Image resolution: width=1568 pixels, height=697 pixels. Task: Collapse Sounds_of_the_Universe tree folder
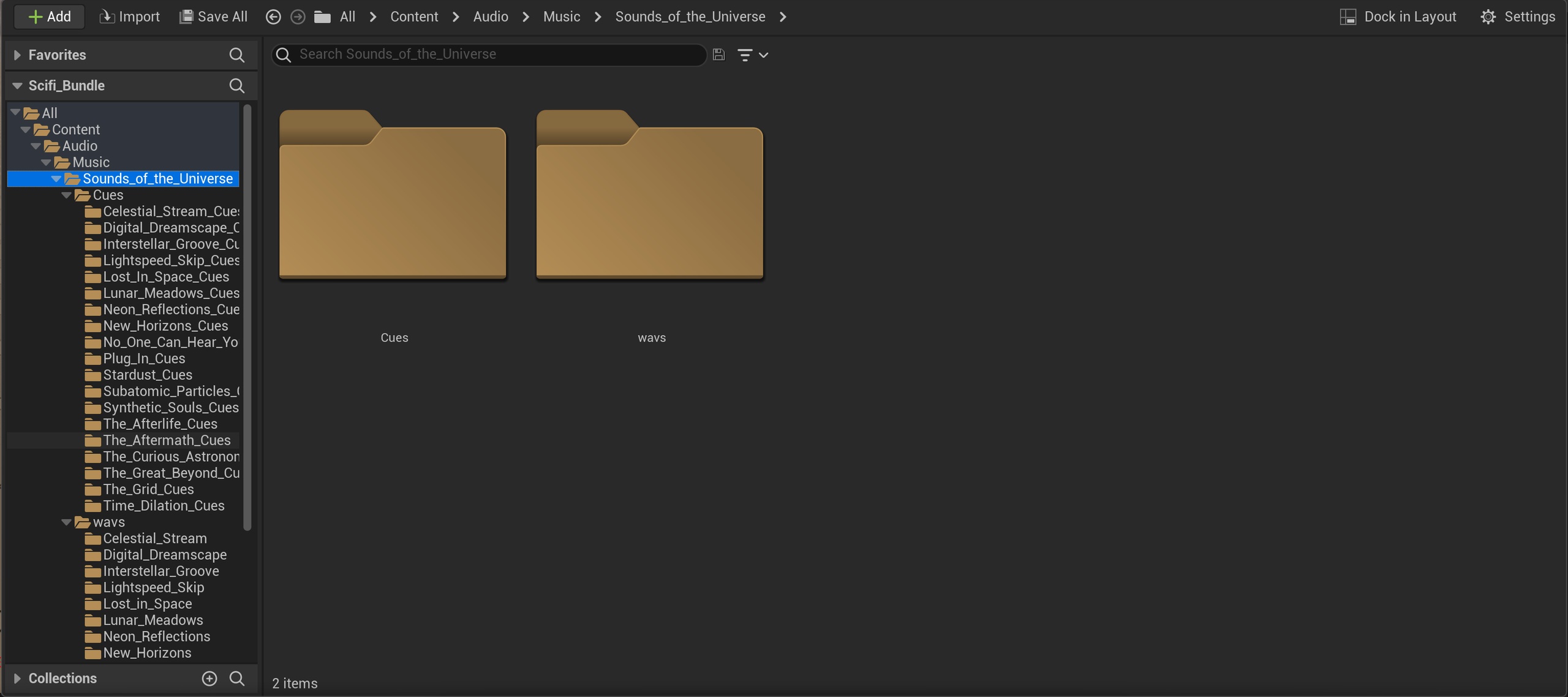pyautogui.click(x=56, y=179)
